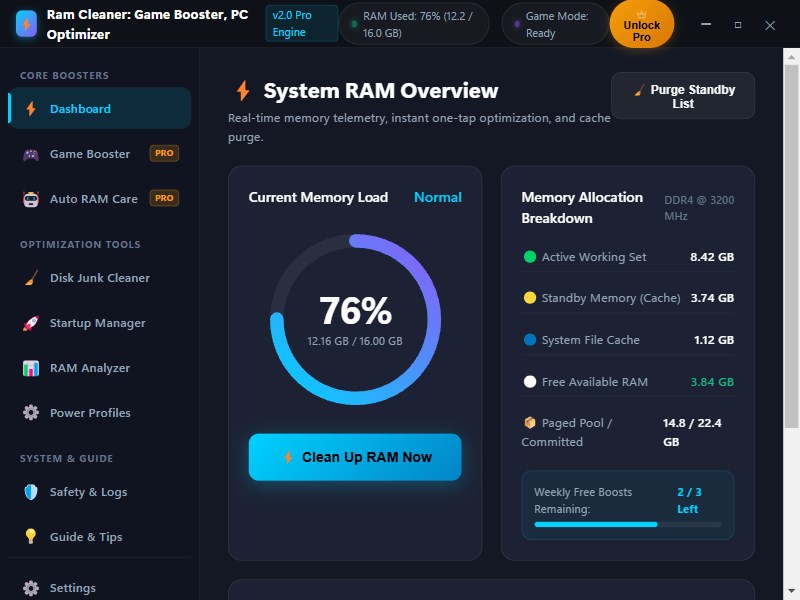Click Clean Up RAM Now button
800x600 pixels.
click(355, 457)
